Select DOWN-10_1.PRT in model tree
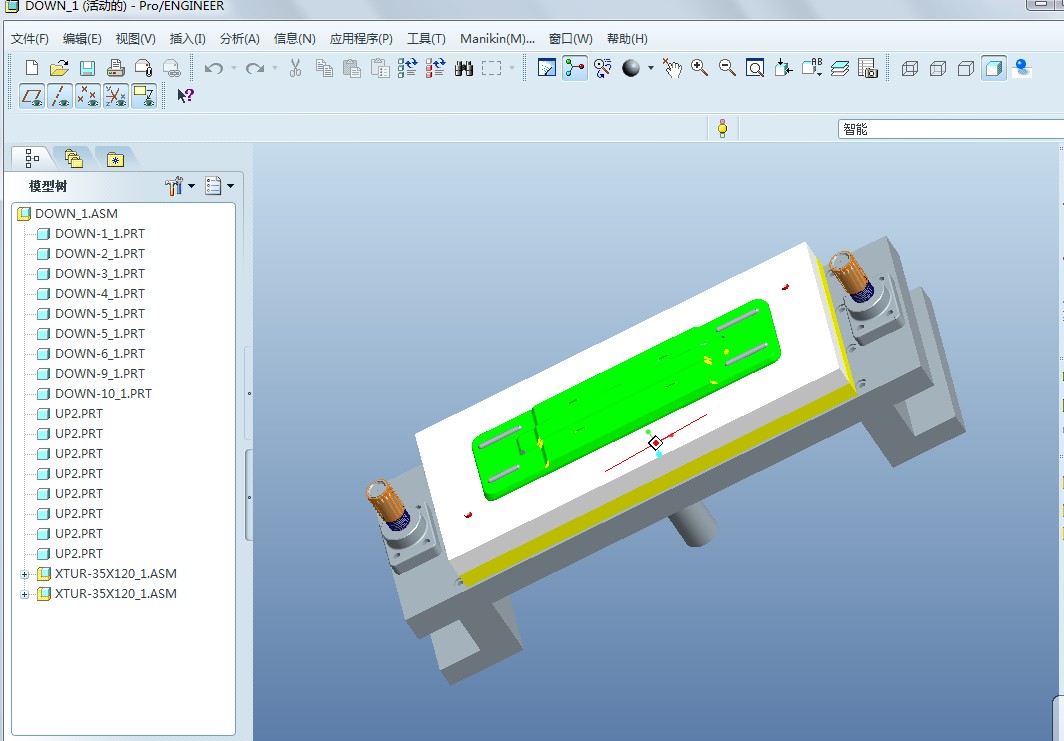 [103, 394]
